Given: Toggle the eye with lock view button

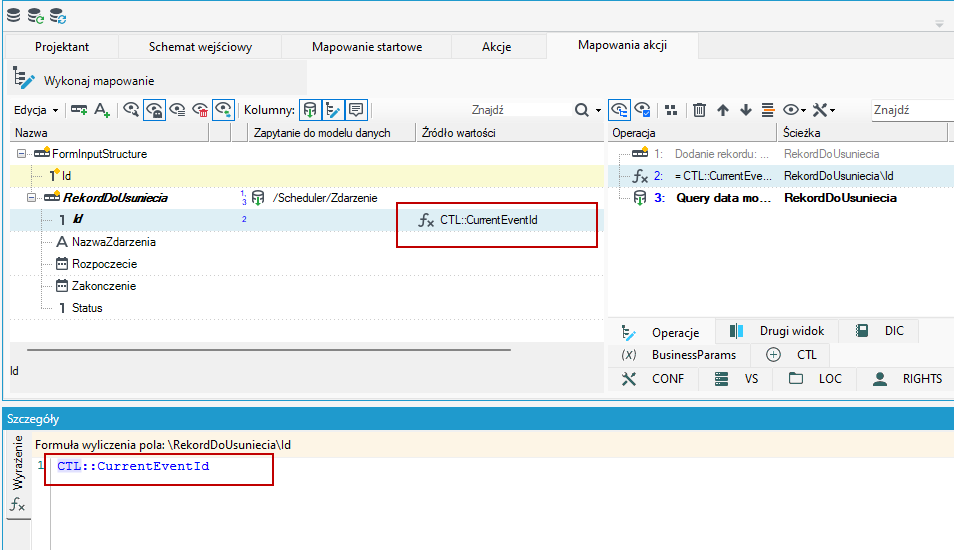Looking at the screenshot, I should point(155,110).
